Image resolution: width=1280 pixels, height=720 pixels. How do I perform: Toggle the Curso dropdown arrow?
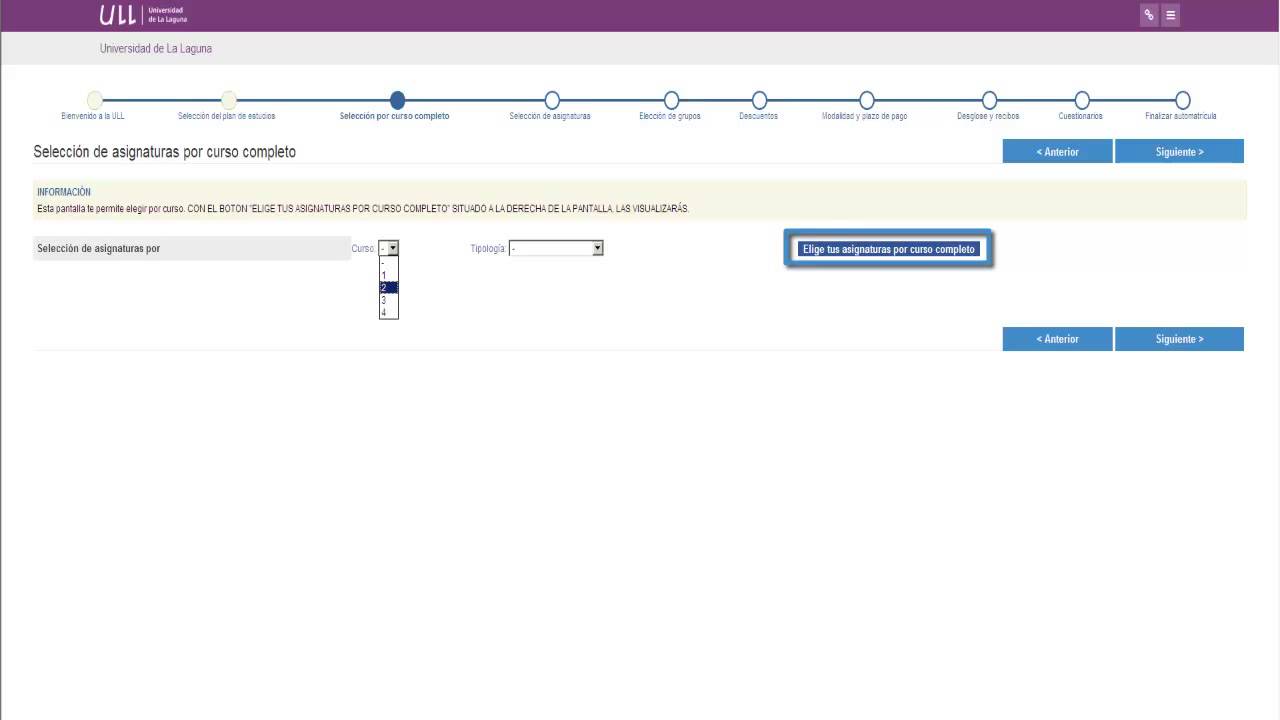click(393, 248)
